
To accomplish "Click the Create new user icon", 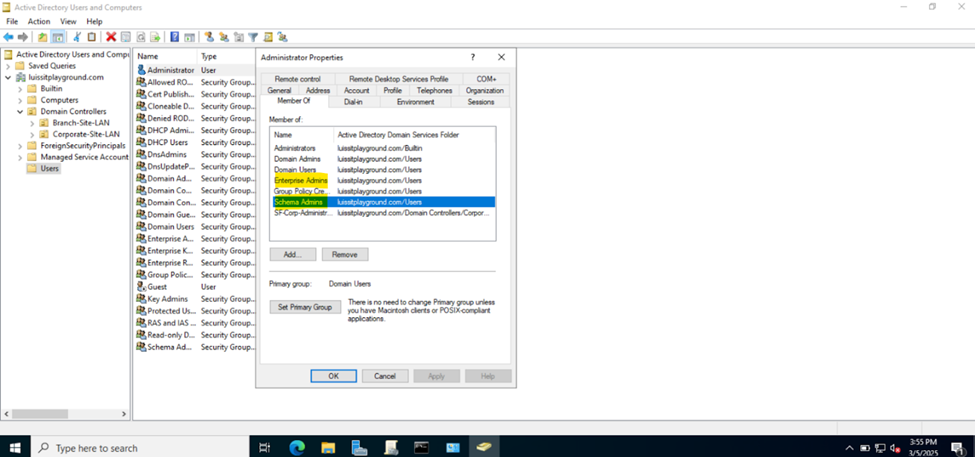I will [x=209, y=37].
